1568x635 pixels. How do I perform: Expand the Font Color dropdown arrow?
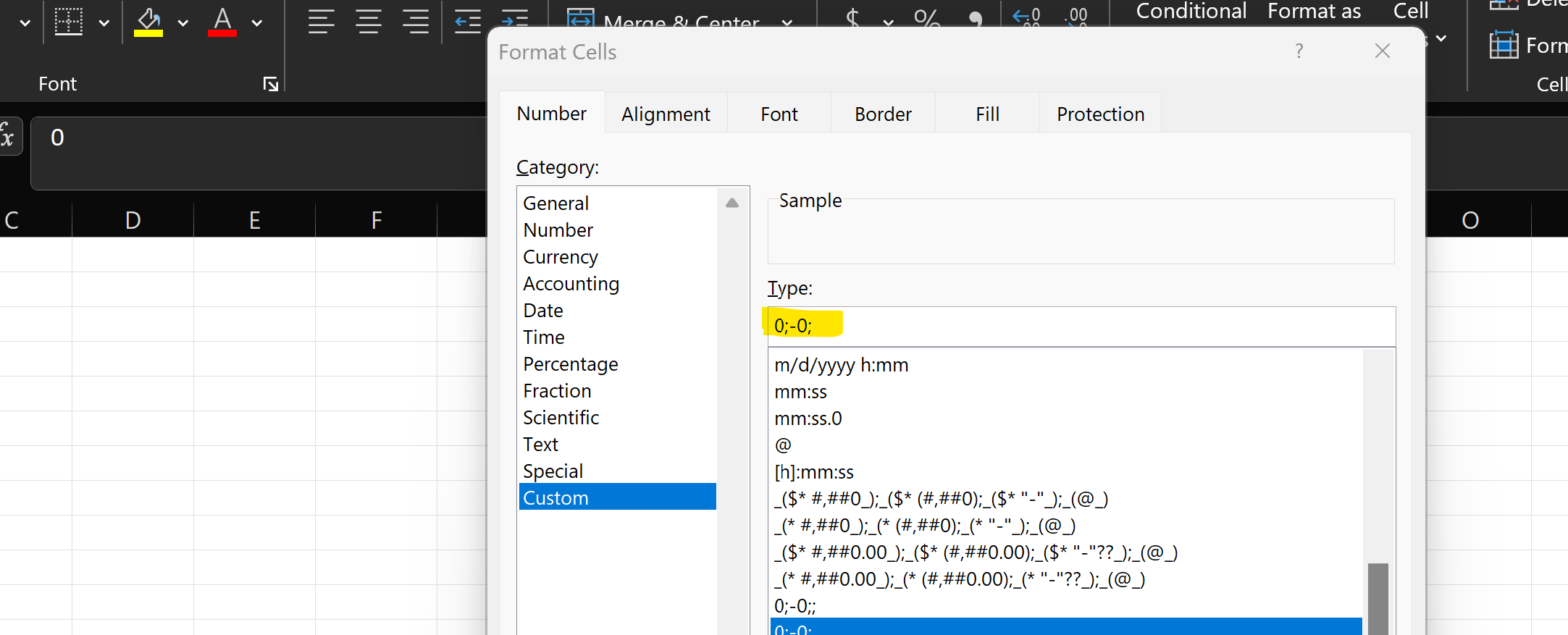(257, 22)
